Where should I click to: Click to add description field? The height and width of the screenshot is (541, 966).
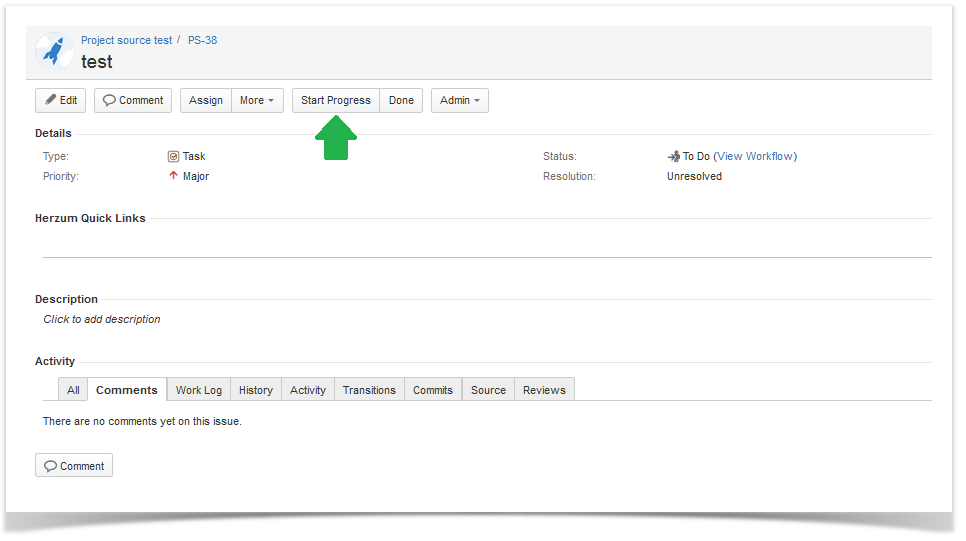pos(102,320)
